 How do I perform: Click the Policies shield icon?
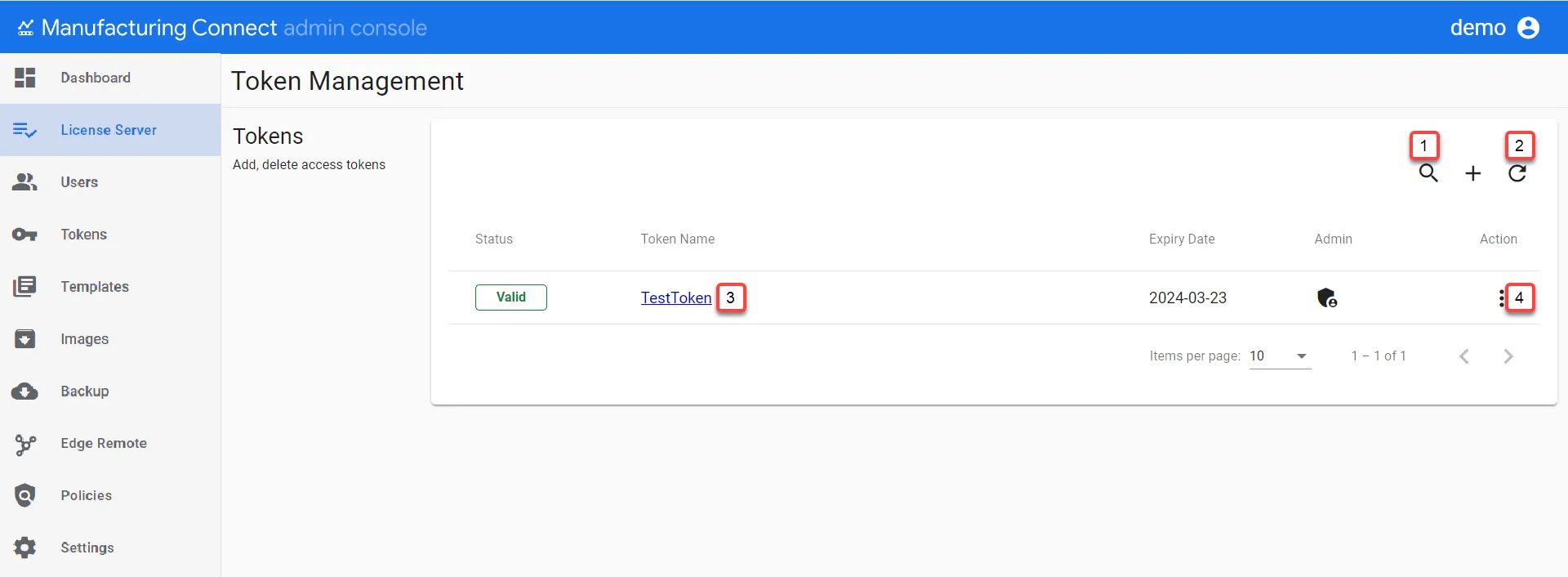25,495
